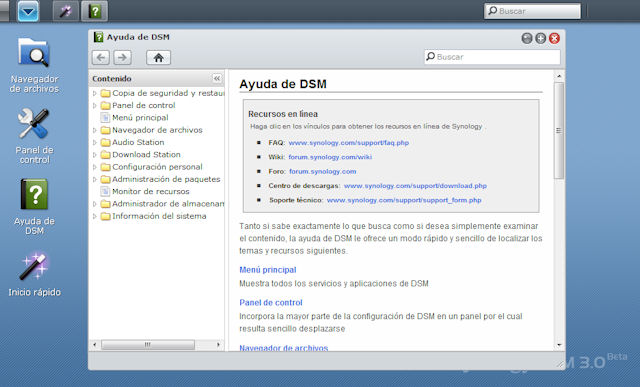
Task: Return to help home page
Action: tap(158, 57)
